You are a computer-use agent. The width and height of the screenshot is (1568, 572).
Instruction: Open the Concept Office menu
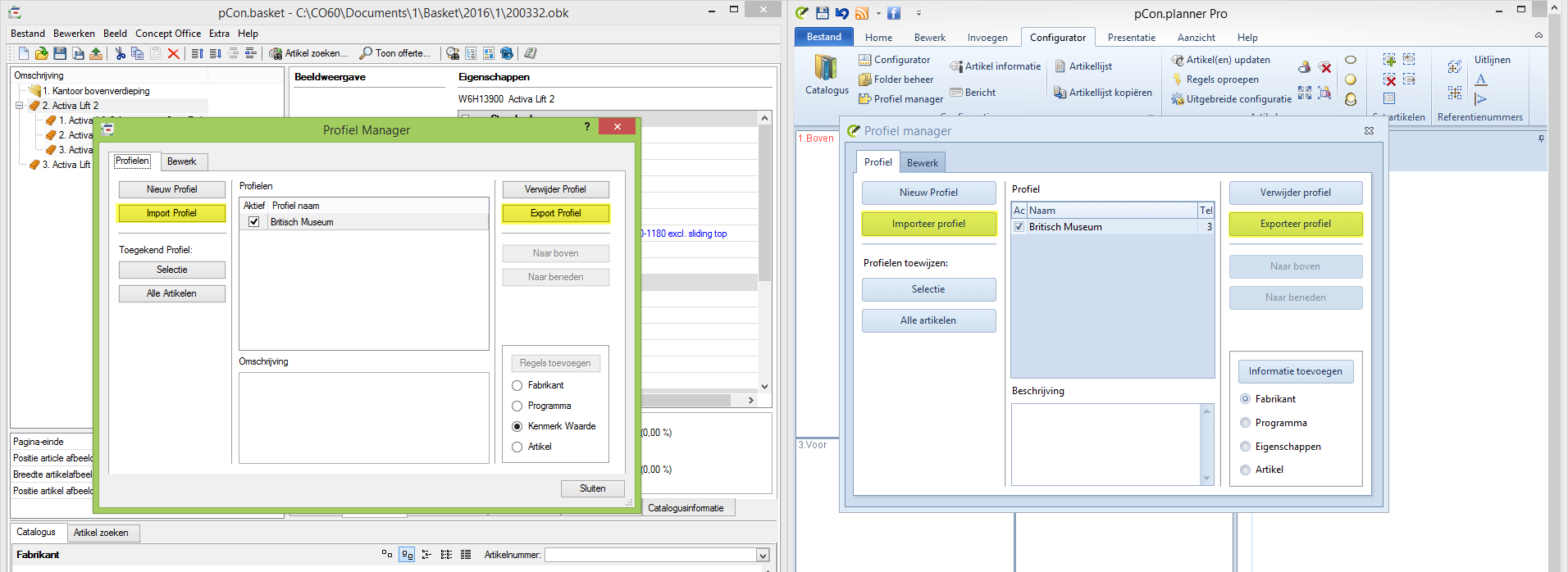(167, 34)
